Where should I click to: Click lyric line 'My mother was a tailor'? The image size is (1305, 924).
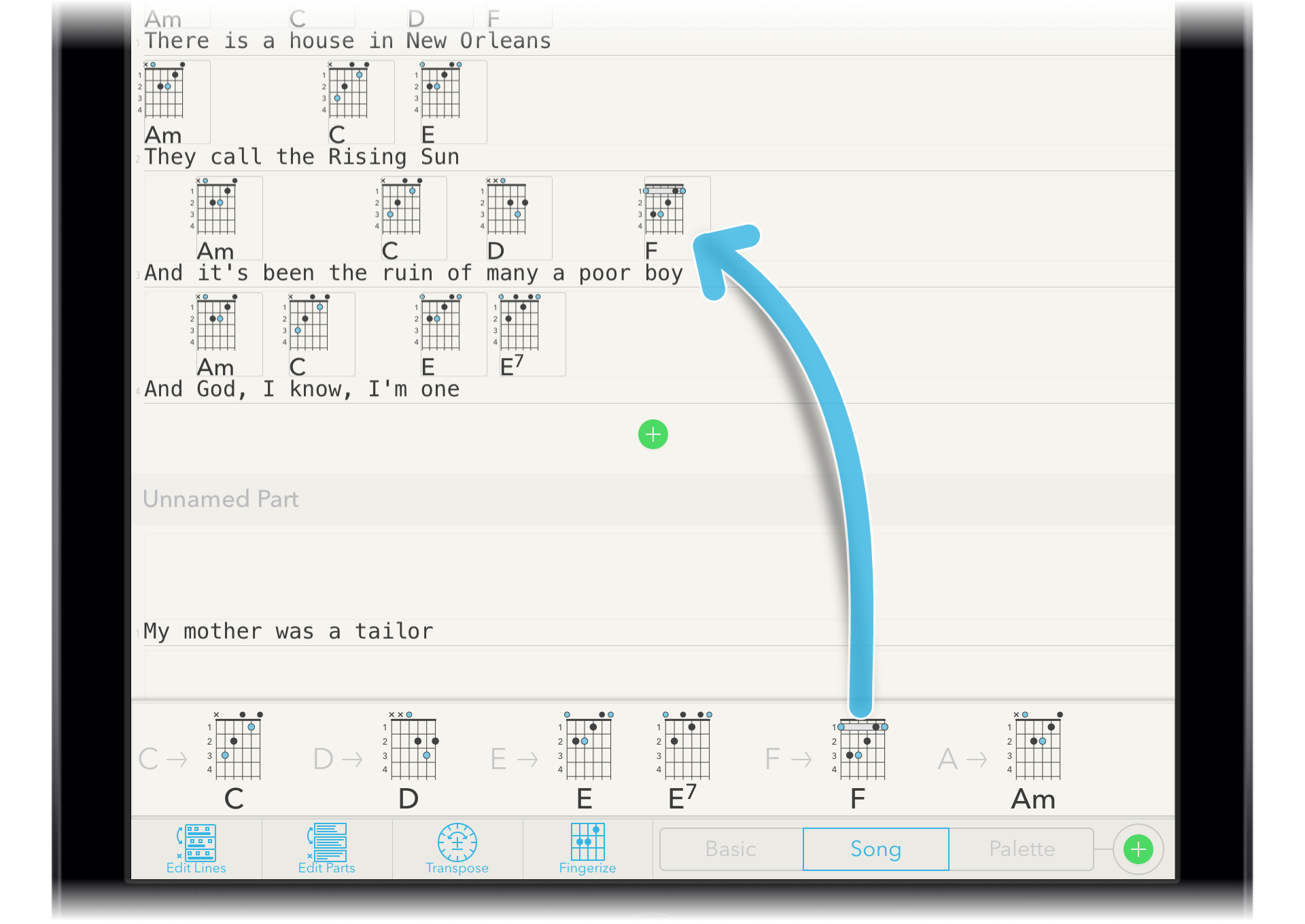[x=288, y=631]
